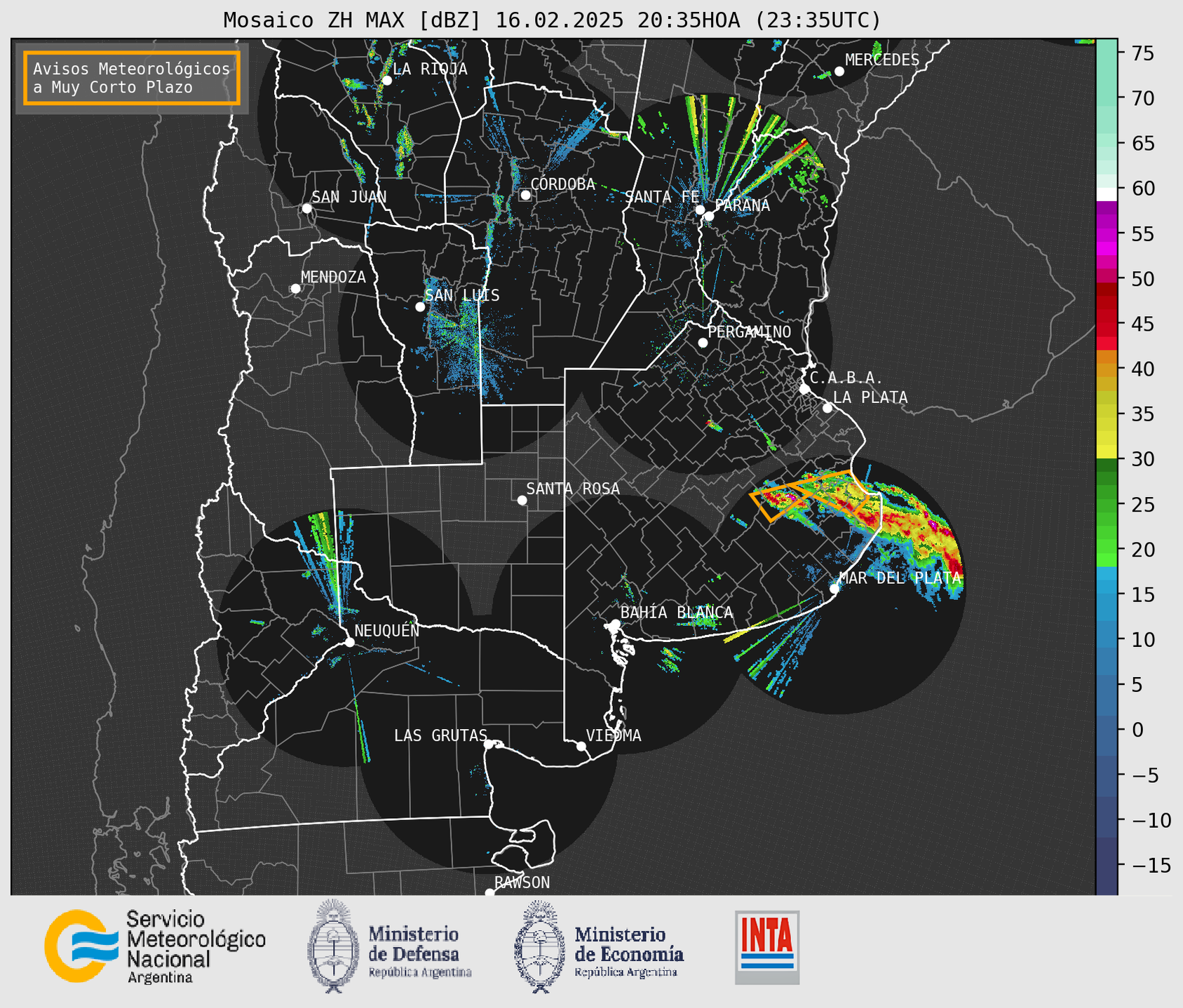Click the 55 dBZ magenta color band
The height and width of the screenshot is (1008, 1183).
1107,234
